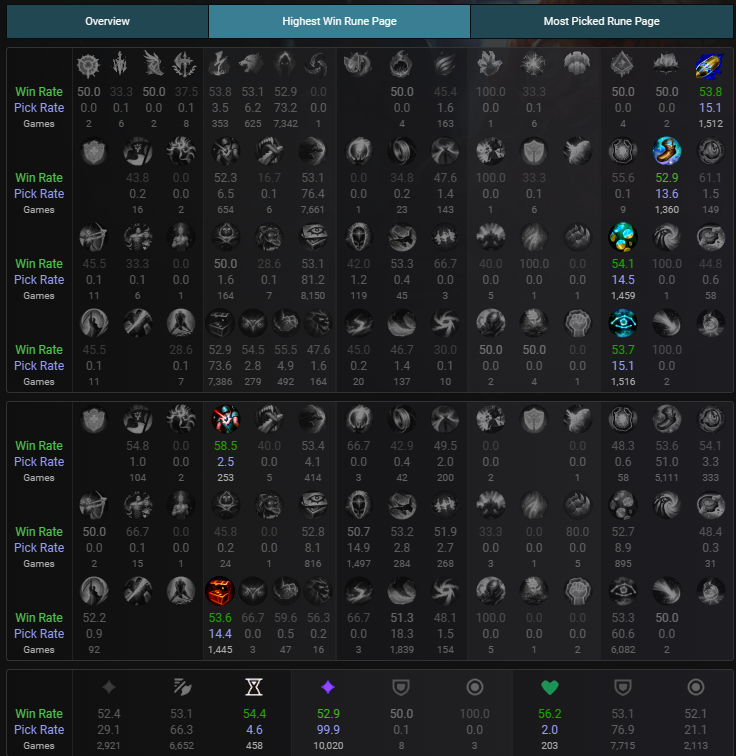Select primary Gathering Storm with 30.0 win rate

point(445,323)
